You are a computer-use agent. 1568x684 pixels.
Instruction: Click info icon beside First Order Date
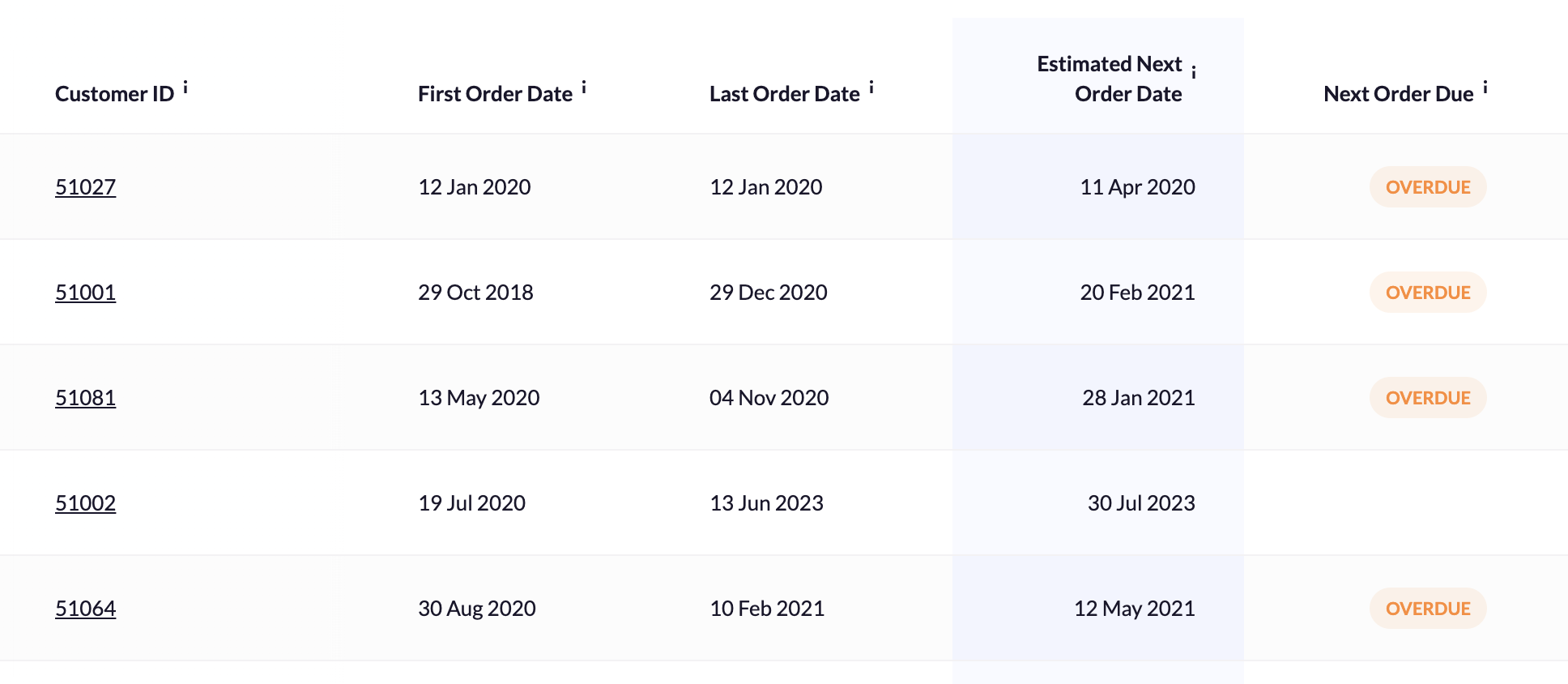584,88
